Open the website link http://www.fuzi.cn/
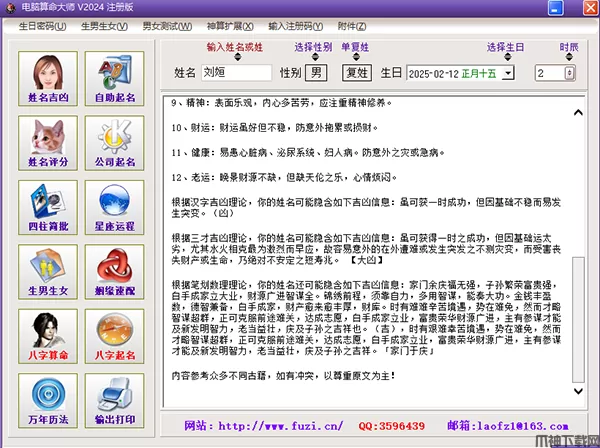The image size is (600, 448). pyautogui.click(x=280, y=426)
